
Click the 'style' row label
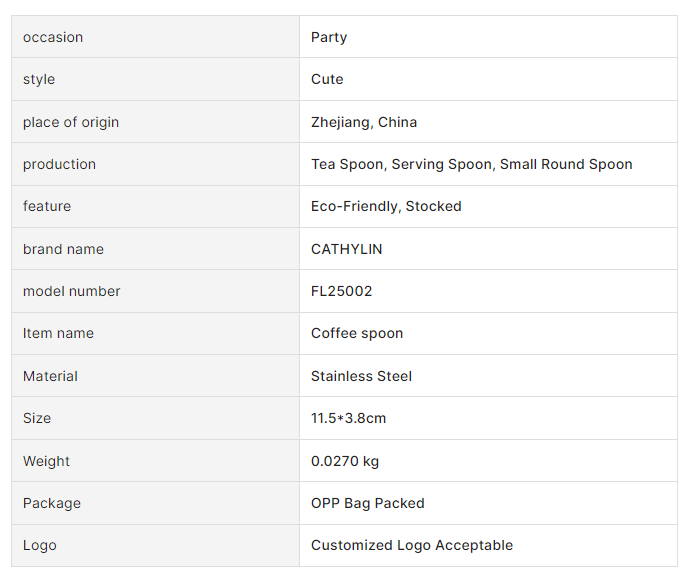[39, 79]
